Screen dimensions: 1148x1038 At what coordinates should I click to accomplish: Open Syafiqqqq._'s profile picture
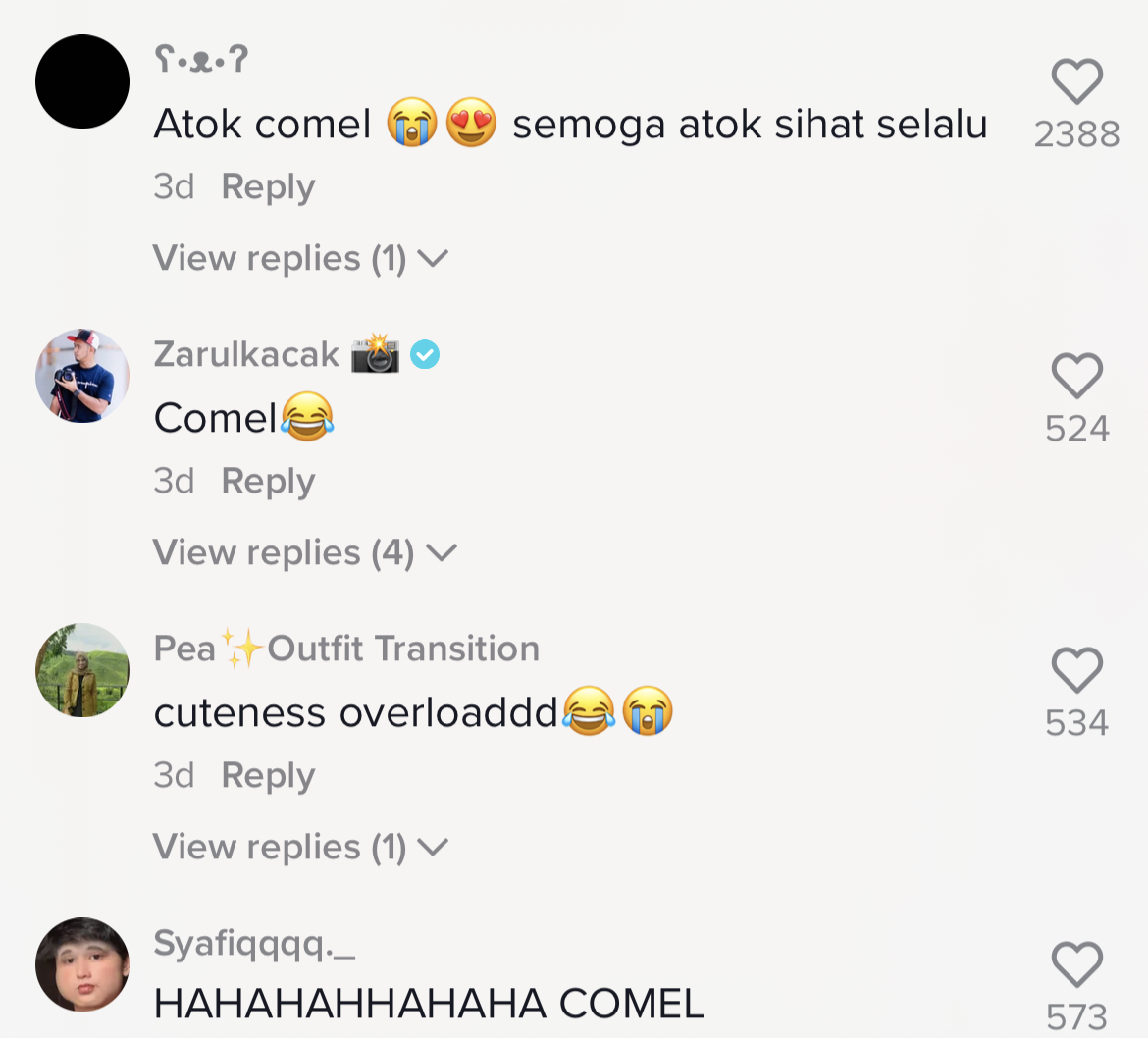coord(82,964)
